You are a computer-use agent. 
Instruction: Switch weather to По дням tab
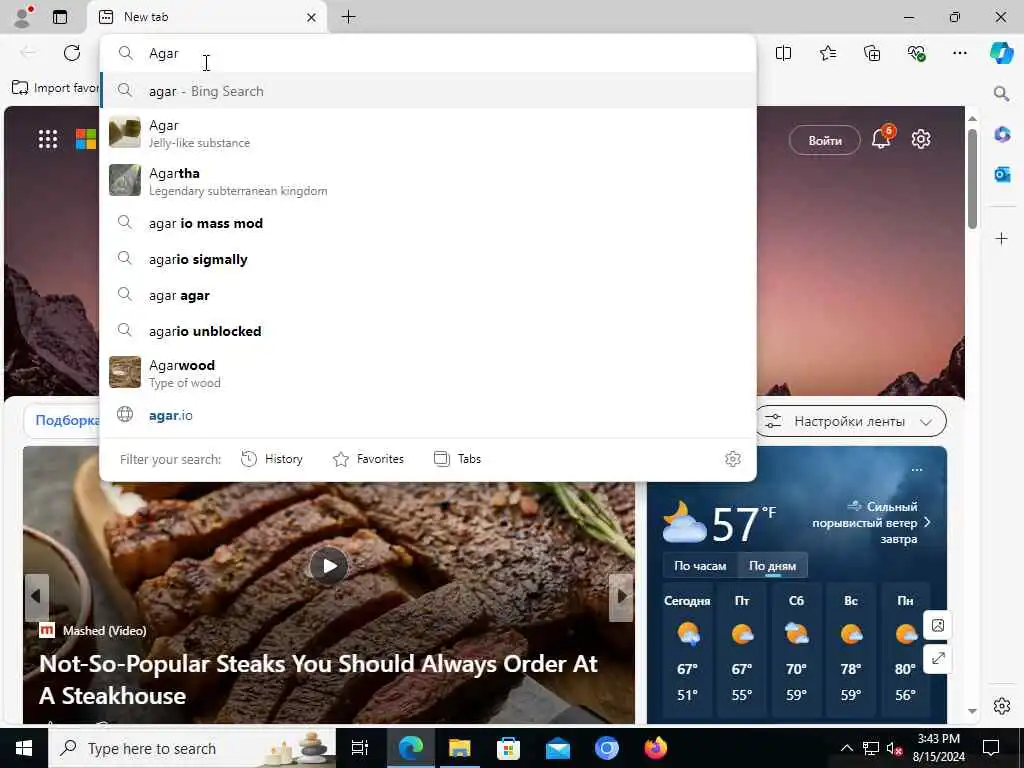pos(773,566)
